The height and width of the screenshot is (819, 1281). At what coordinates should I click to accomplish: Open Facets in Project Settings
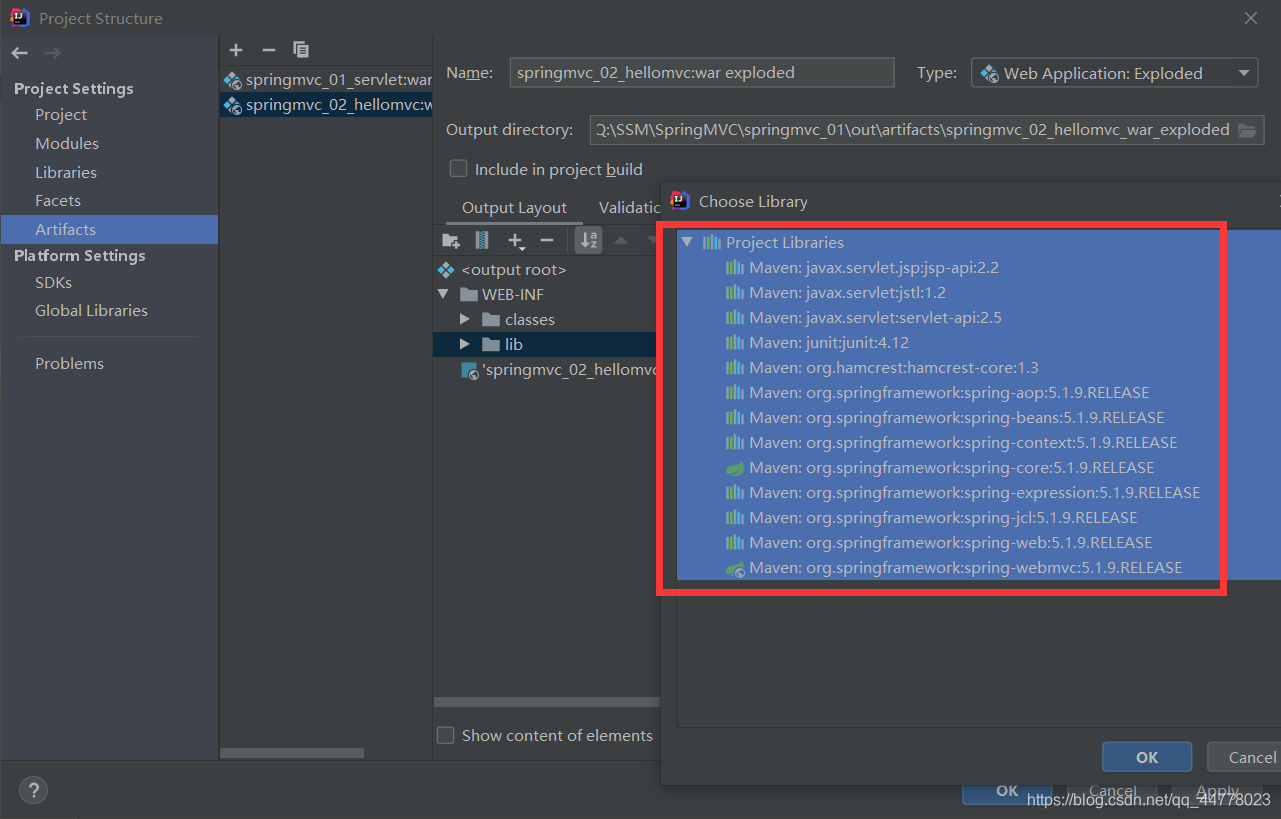58,201
